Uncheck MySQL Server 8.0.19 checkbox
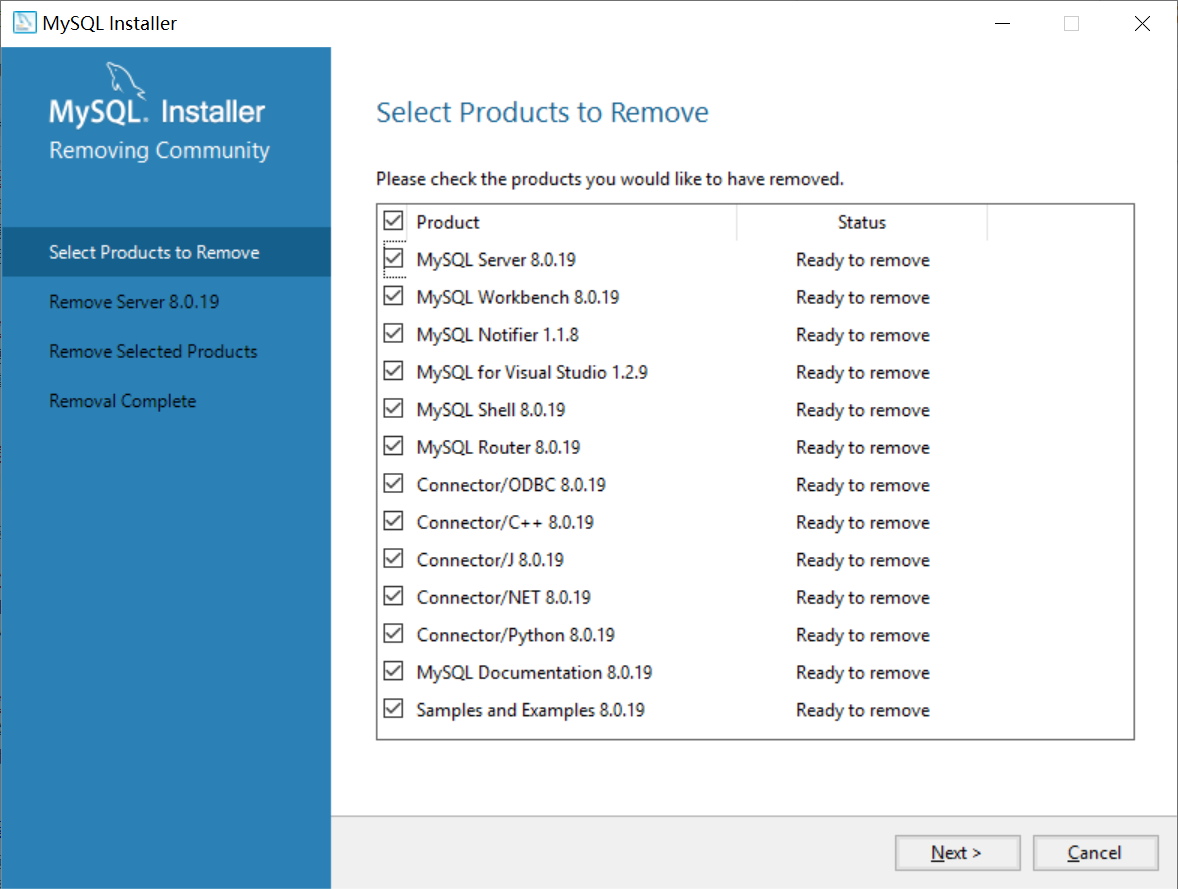The image size is (1178, 889). coord(393,259)
